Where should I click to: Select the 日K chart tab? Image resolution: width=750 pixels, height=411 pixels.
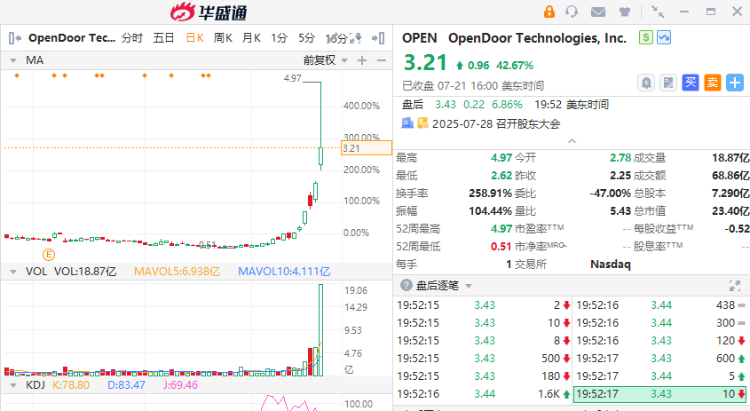(x=195, y=38)
